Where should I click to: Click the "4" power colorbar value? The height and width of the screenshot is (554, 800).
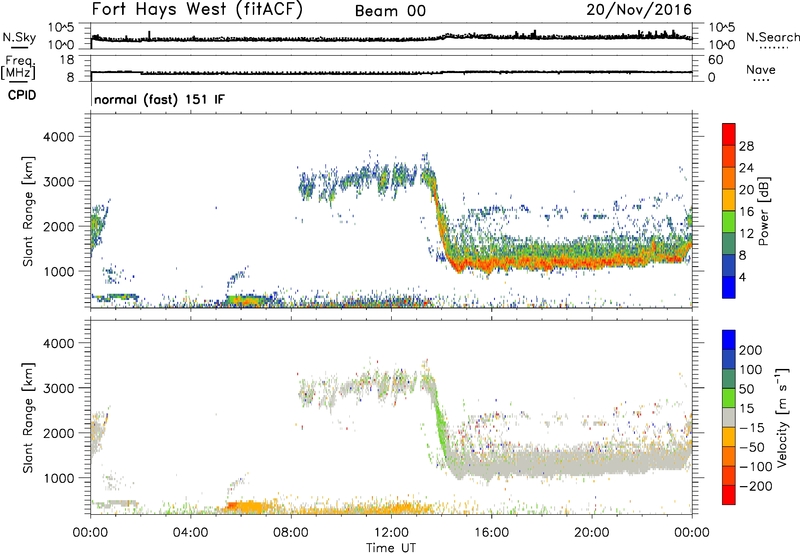(742, 277)
